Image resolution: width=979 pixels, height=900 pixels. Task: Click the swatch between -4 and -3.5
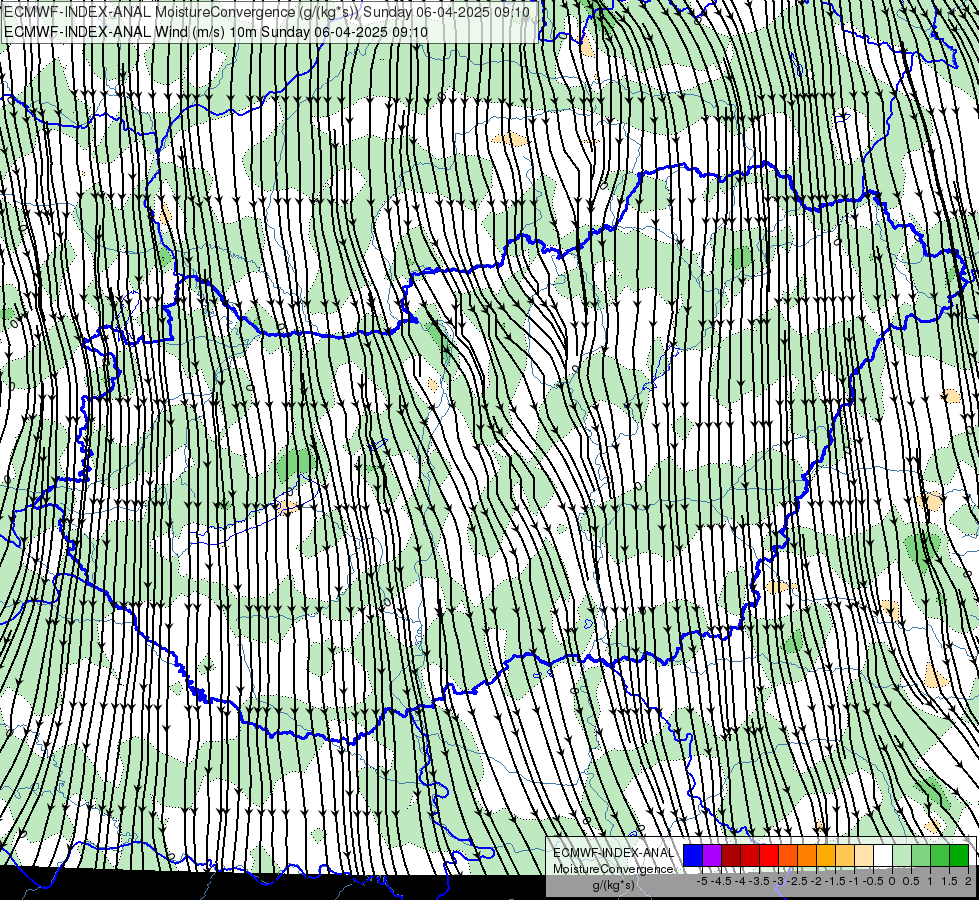pyautogui.click(x=750, y=855)
